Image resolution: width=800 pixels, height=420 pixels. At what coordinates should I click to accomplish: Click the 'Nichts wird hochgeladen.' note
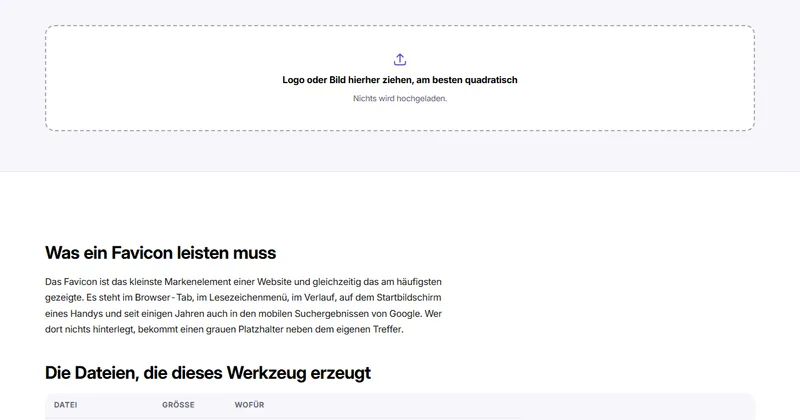[400, 98]
